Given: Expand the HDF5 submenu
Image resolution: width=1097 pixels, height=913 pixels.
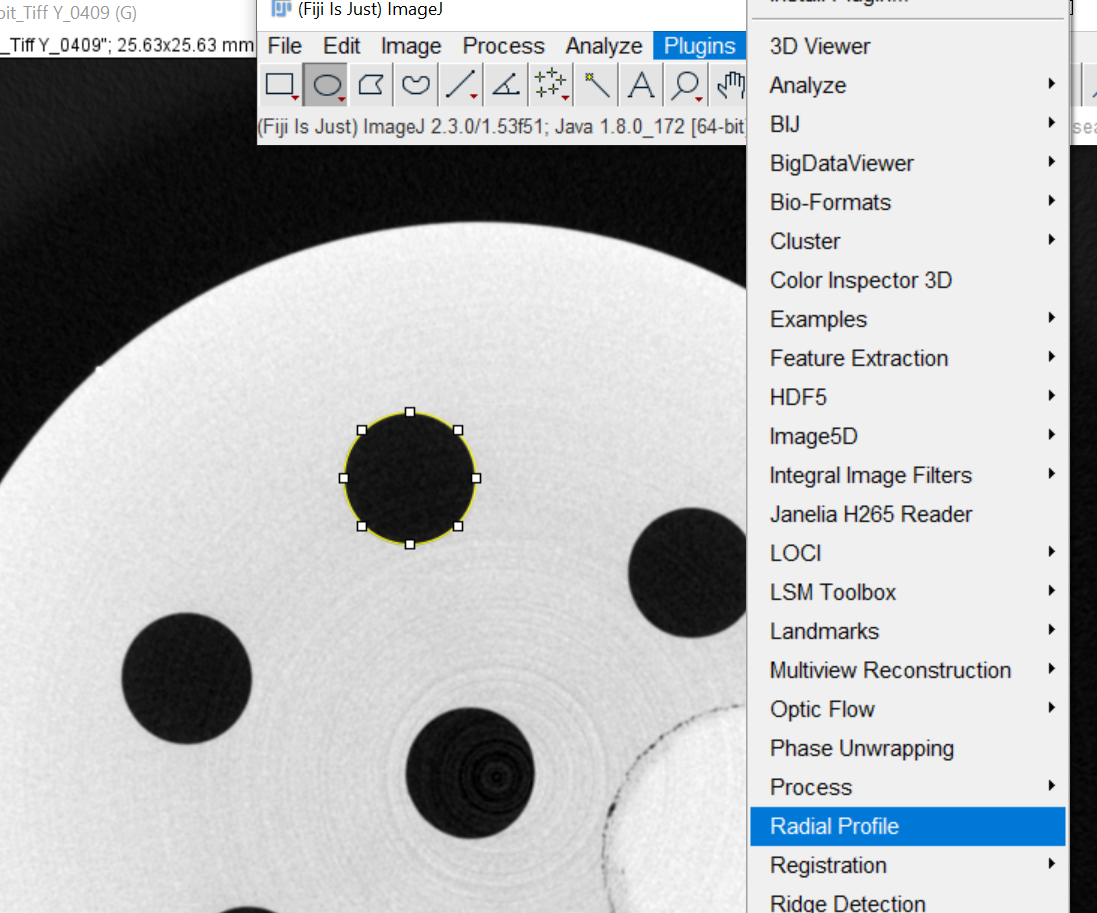Looking at the screenshot, I should tap(907, 397).
